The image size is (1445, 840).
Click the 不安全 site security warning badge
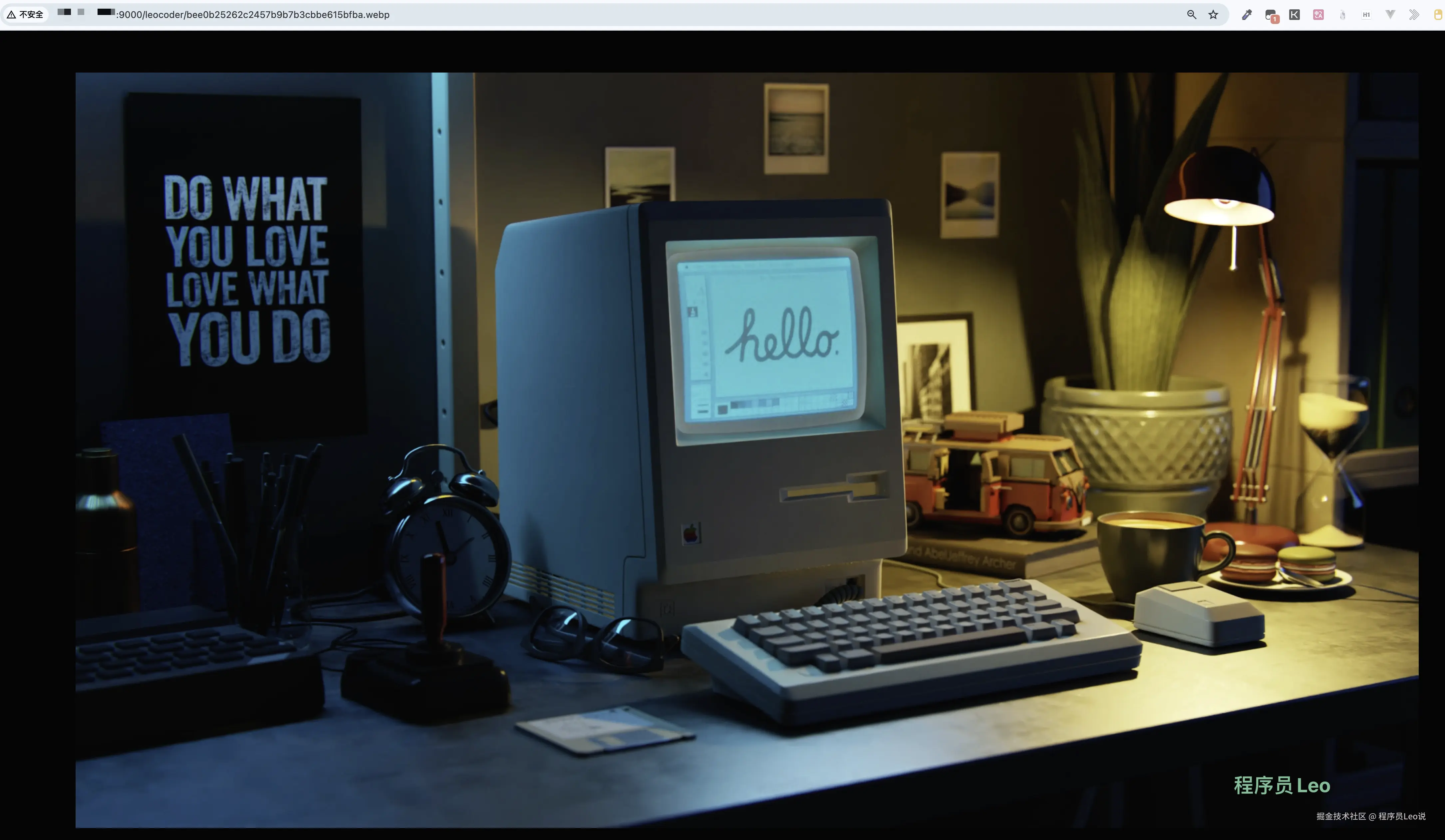26,15
